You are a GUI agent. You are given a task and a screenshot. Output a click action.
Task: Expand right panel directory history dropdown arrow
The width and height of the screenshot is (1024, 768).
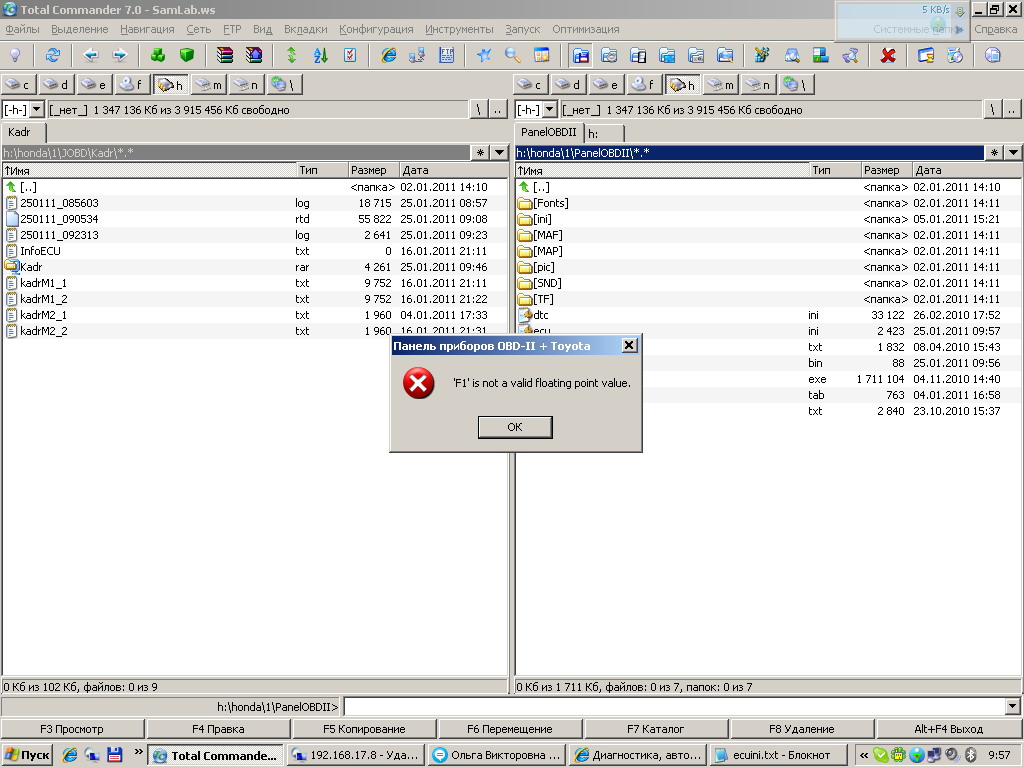(x=1014, y=153)
